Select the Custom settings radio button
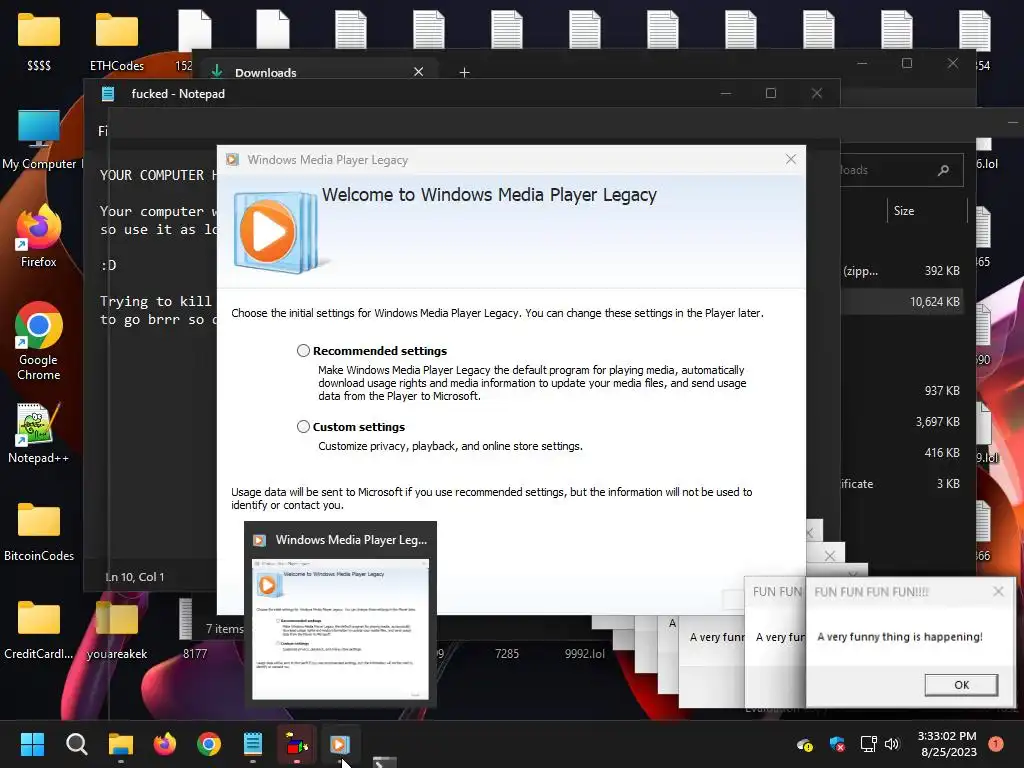The height and width of the screenshot is (768, 1024). click(303, 426)
